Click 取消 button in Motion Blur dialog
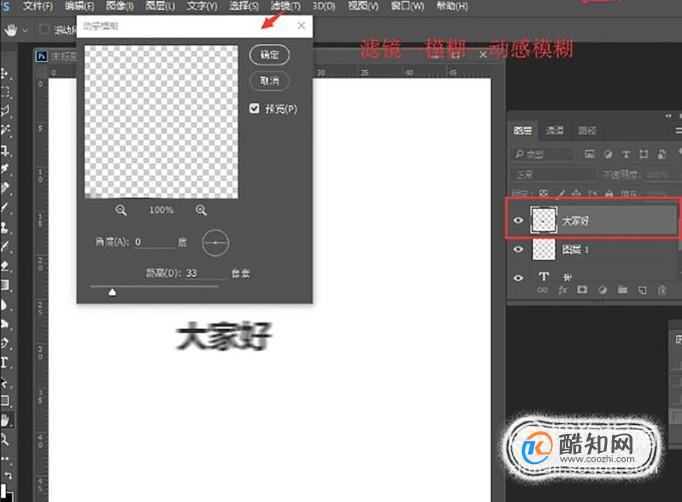 click(x=269, y=80)
